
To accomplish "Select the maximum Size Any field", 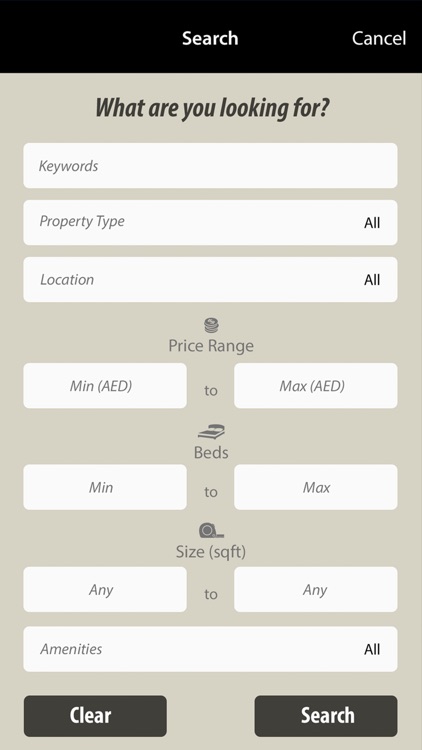I will (316, 589).
